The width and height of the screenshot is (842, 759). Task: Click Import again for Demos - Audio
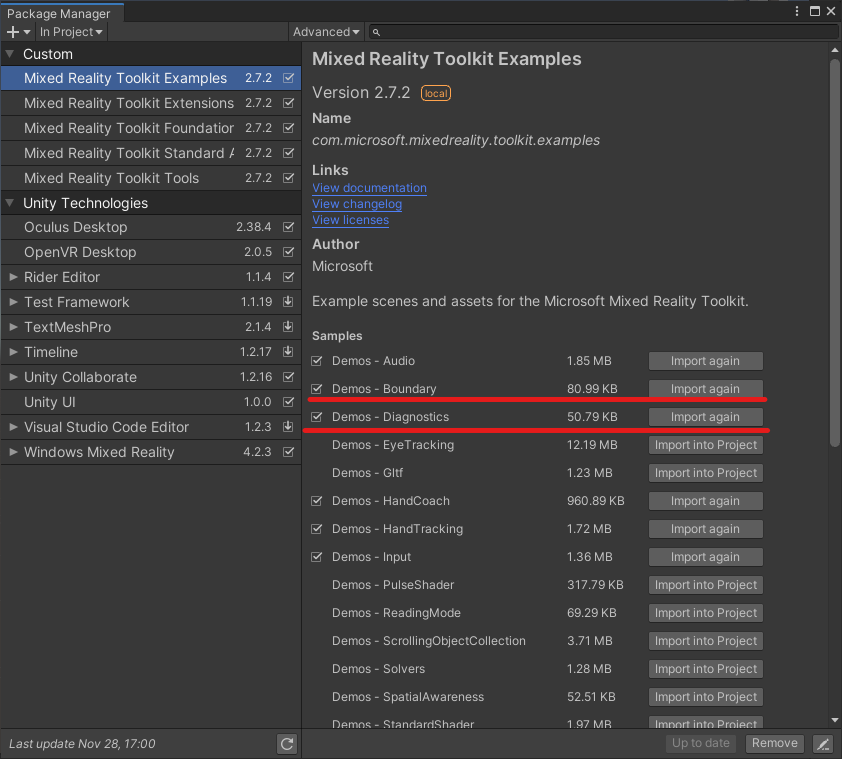pos(706,361)
